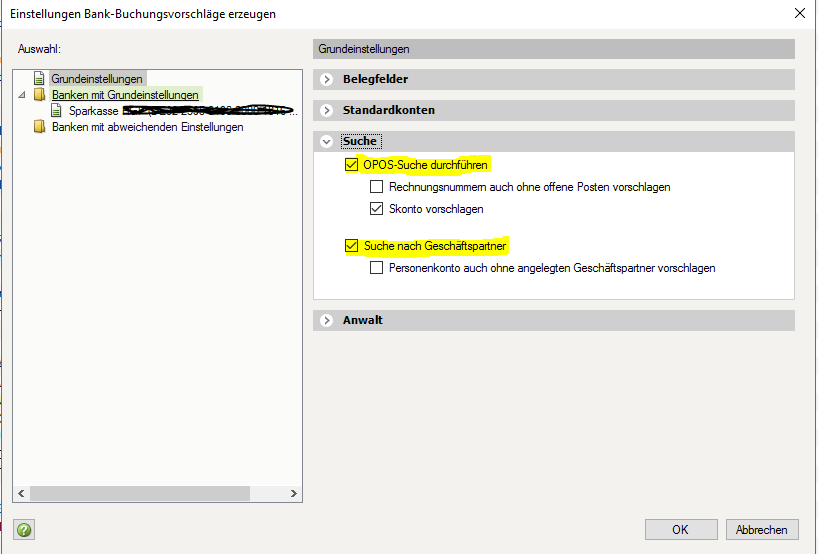
Task: Expand the Anwalt section
Action: pyautogui.click(x=326, y=321)
